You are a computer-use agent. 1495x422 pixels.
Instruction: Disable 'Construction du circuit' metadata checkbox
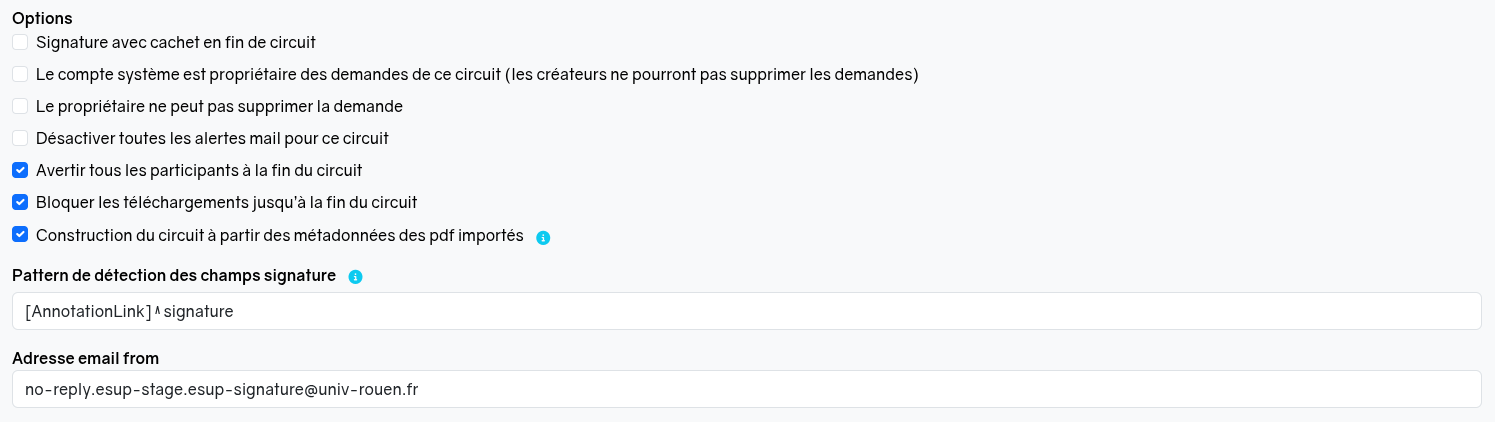click(x=20, y=234)
